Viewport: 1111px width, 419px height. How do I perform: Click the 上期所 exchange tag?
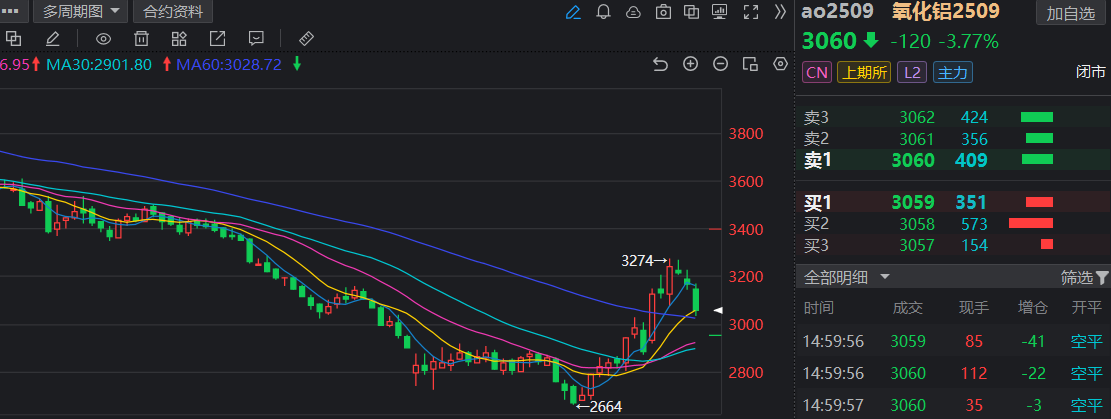point(864,72)
